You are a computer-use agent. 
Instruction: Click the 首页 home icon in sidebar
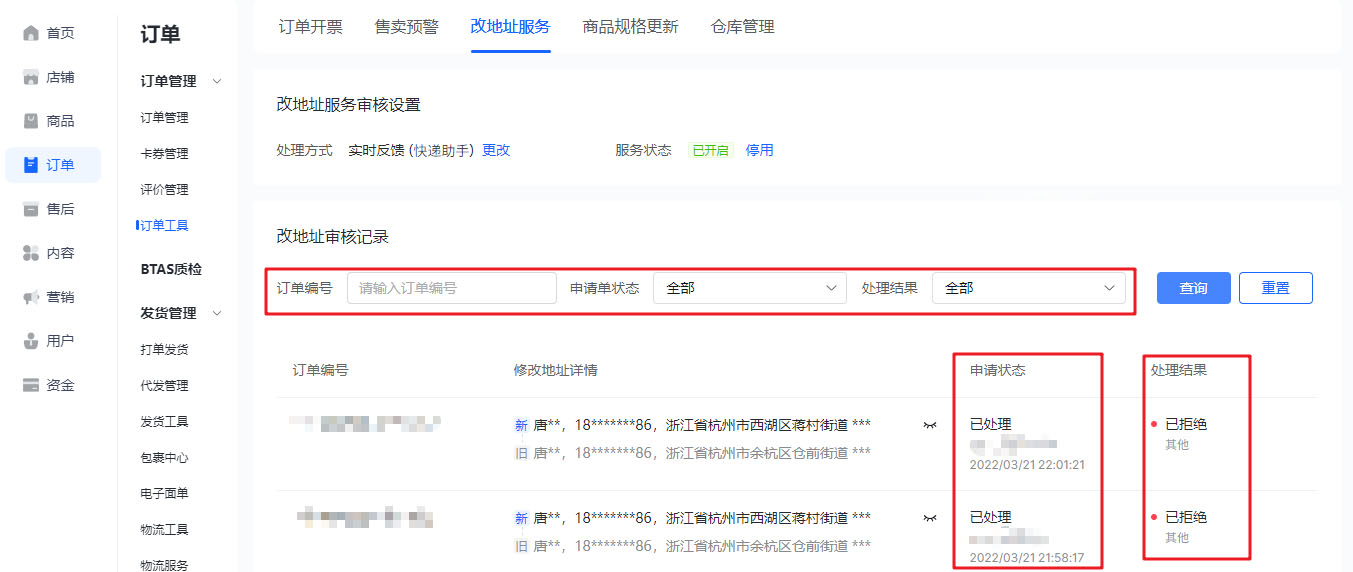[x=30, y=33]
